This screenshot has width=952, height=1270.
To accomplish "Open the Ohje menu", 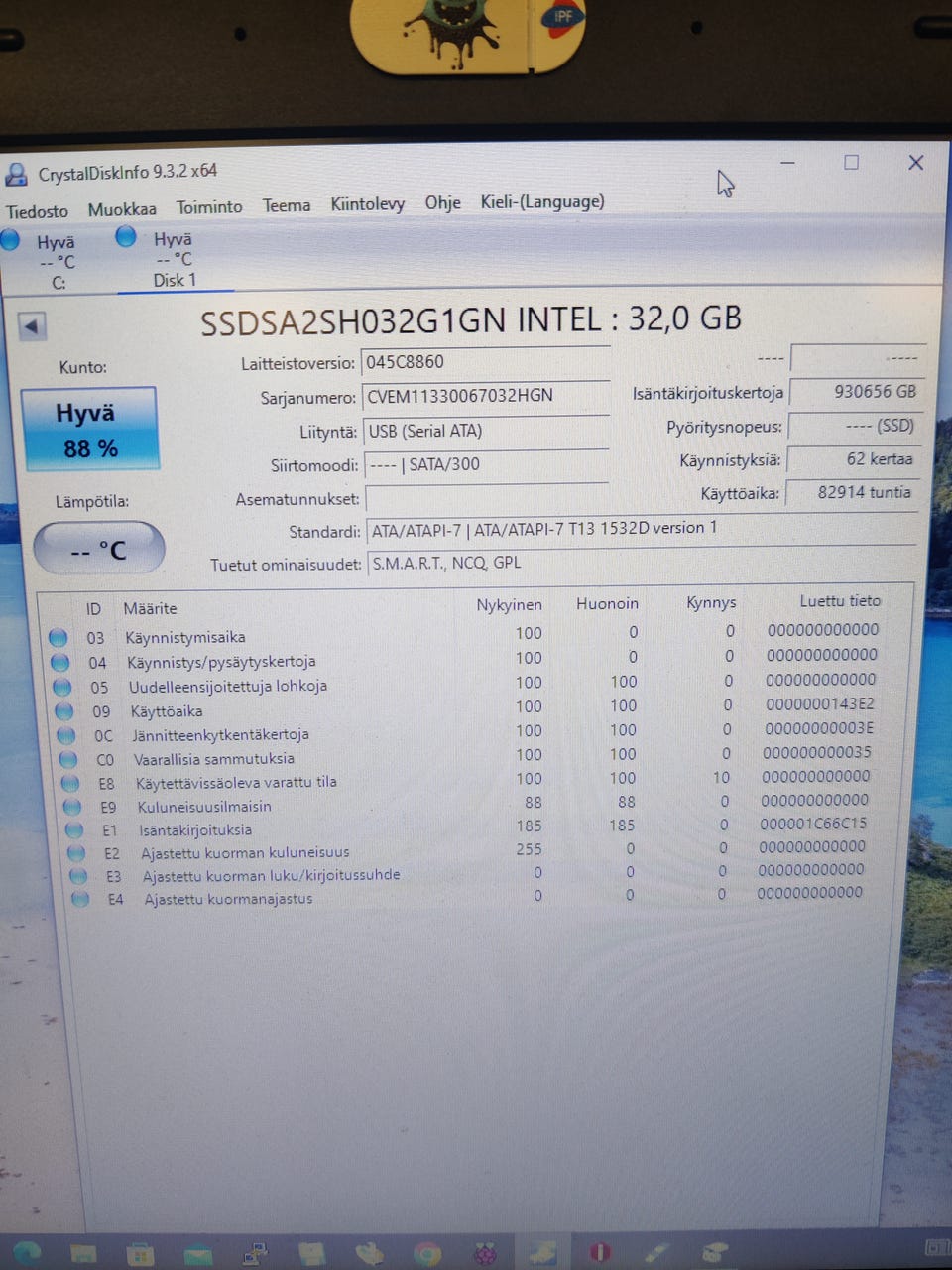I will pyautogui.click(x=443, y=202).
